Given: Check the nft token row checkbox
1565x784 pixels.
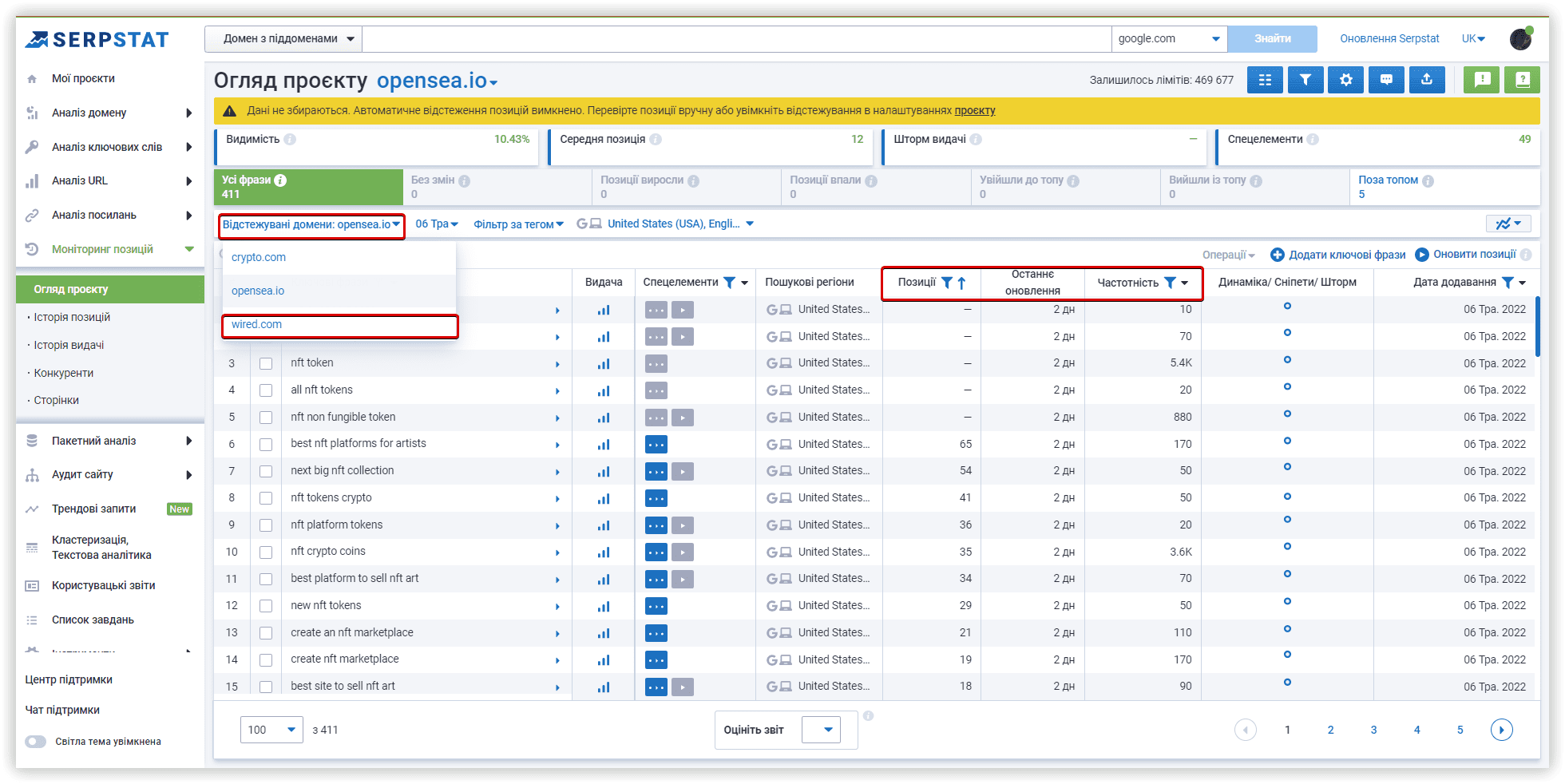Looking at the screenshot, I should coord(266,364).
